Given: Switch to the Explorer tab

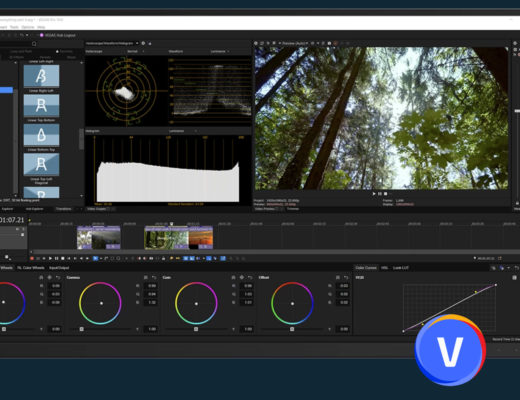Looking at the screenshot, I should click(7, 209).
